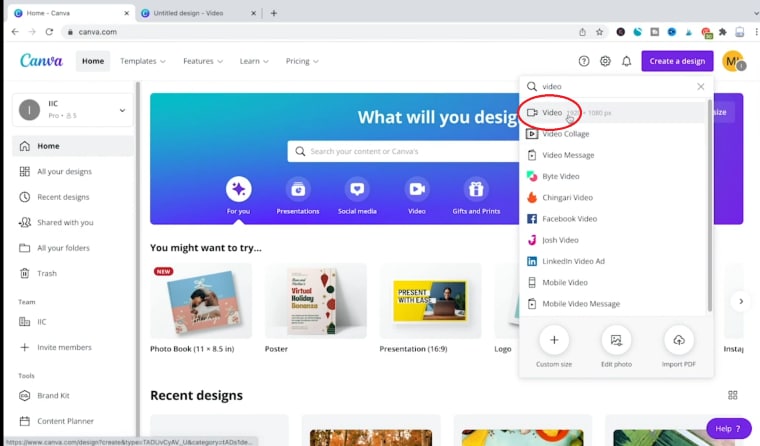Screen dimensions: 760x446
Task: Click the Home tab in top navigation
Action: pyautogui.click(x=93, y=61)
